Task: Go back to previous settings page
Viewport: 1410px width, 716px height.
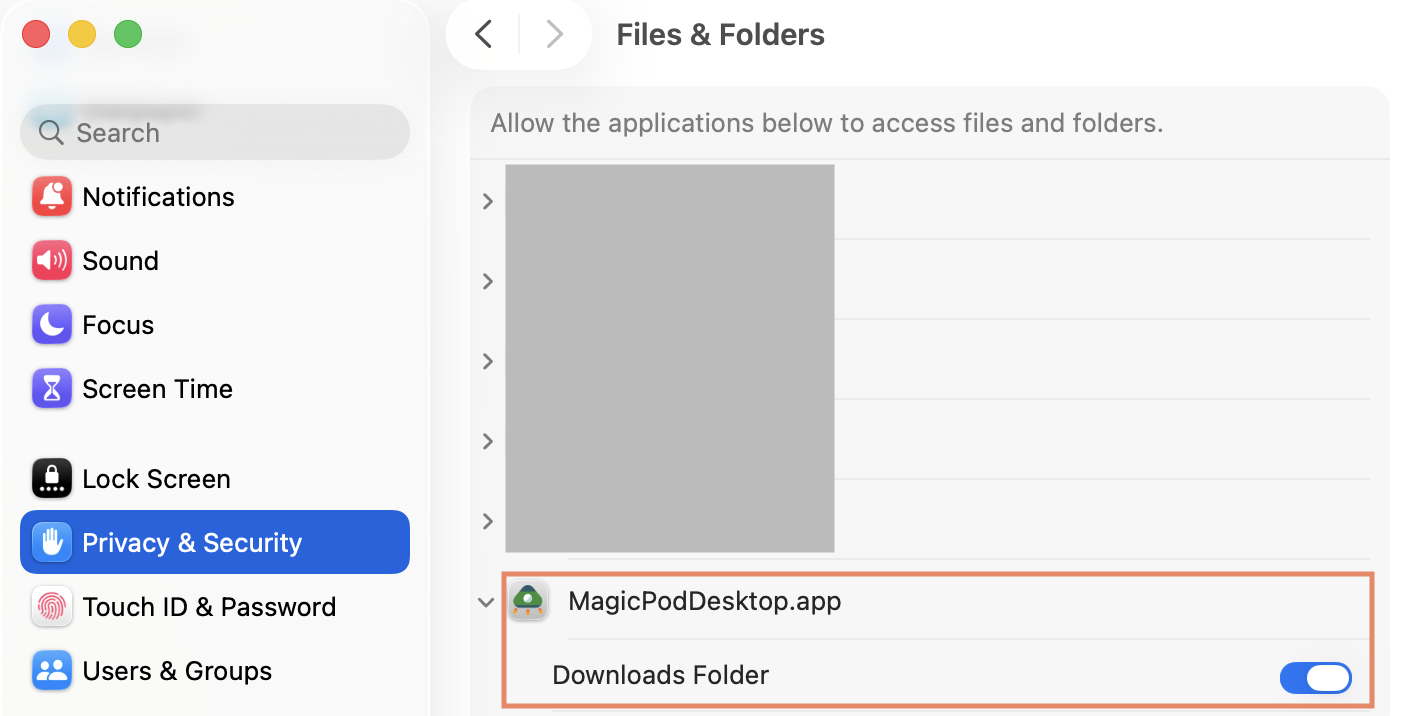Action: point(483,34)
